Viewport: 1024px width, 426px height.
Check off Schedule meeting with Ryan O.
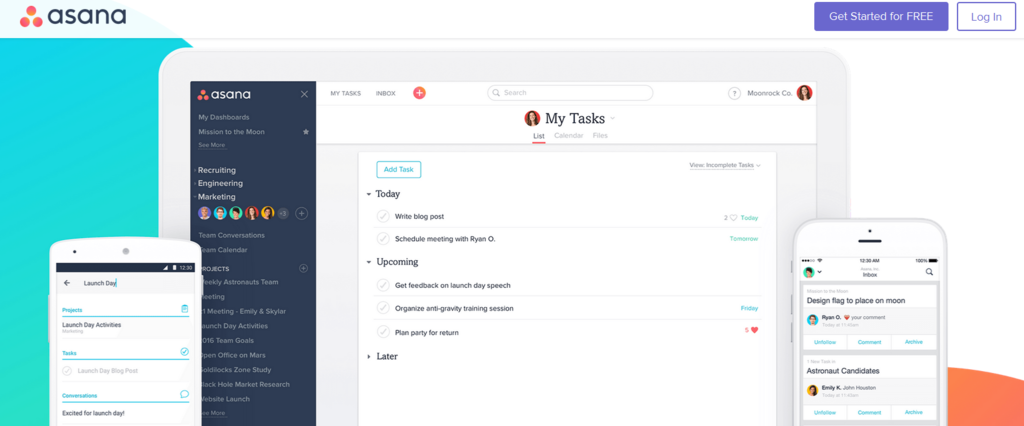pos(383,238)
